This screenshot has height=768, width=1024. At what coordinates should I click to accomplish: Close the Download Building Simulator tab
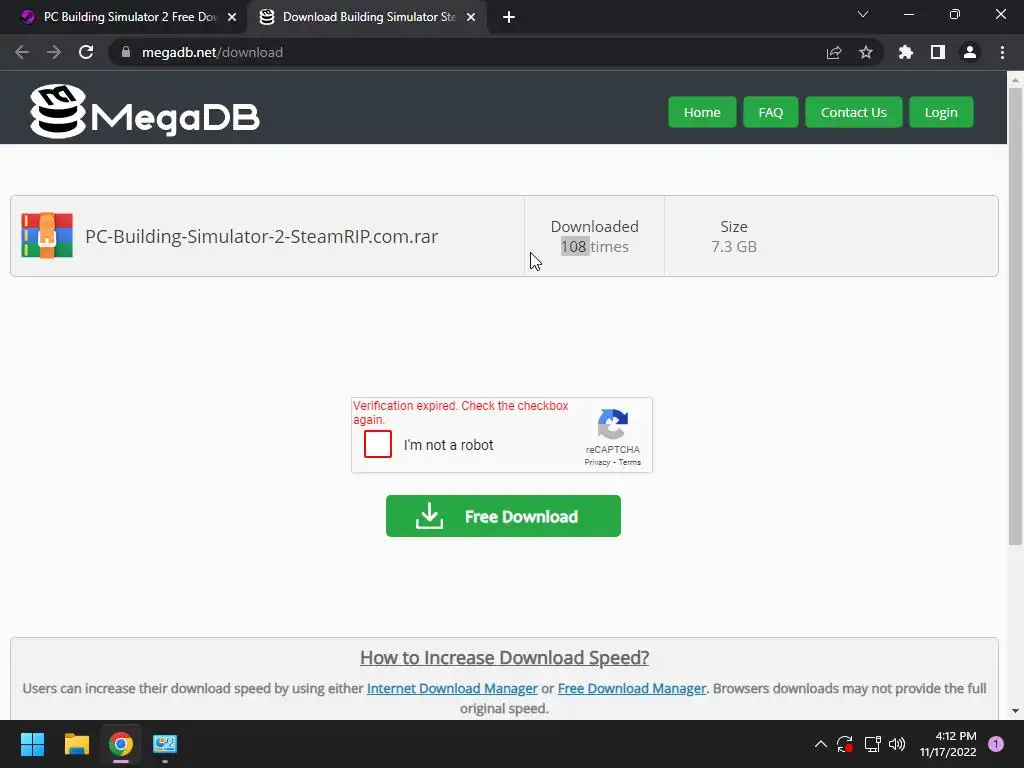471,17
